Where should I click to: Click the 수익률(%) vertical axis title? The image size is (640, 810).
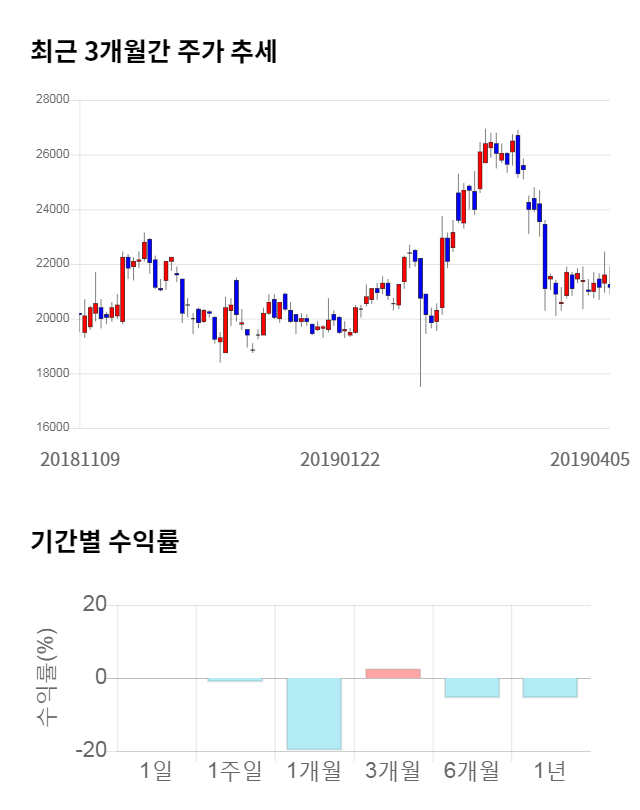click(x=45, y=678)
